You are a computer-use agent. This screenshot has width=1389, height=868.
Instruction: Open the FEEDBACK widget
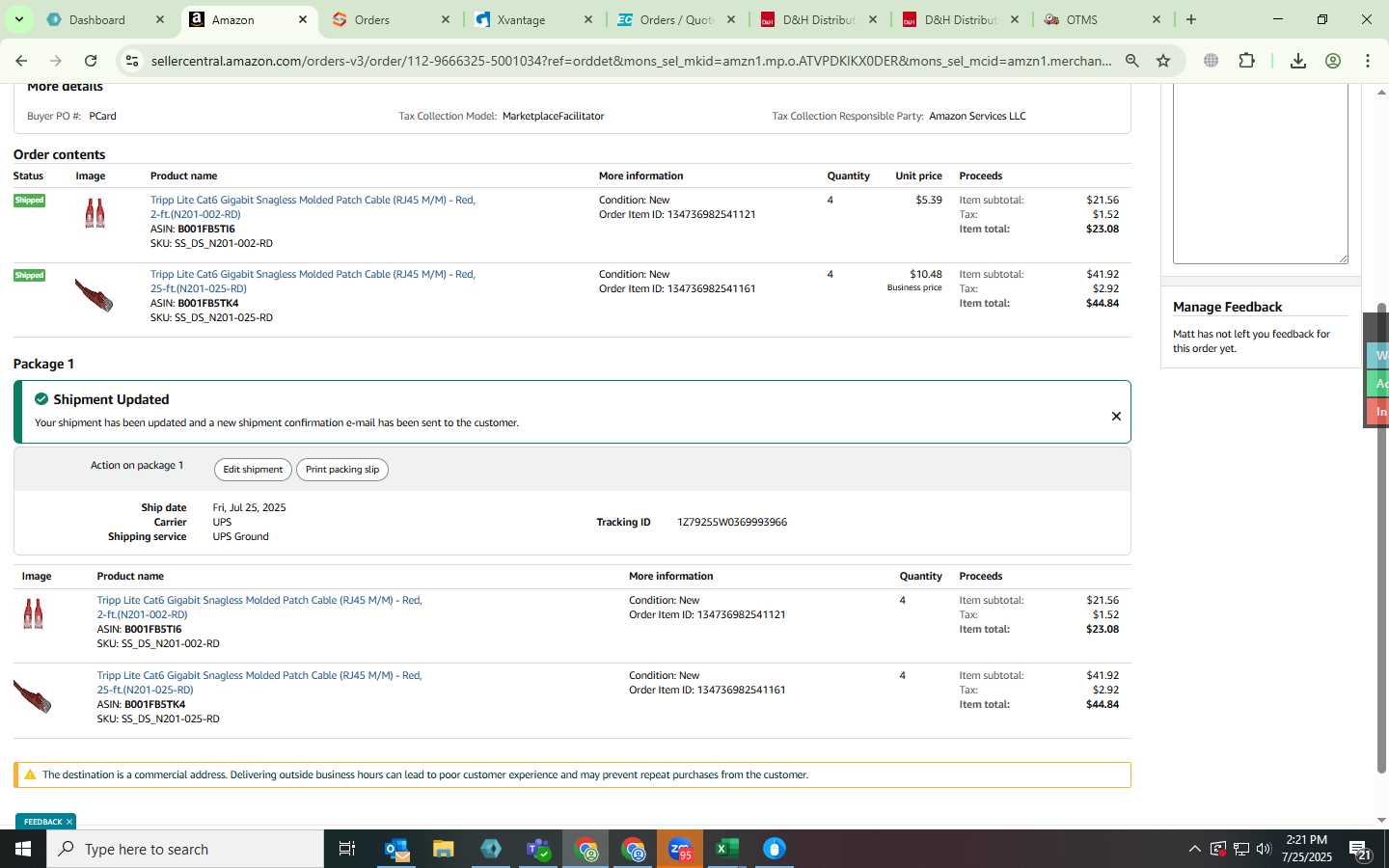coord(42,822)
